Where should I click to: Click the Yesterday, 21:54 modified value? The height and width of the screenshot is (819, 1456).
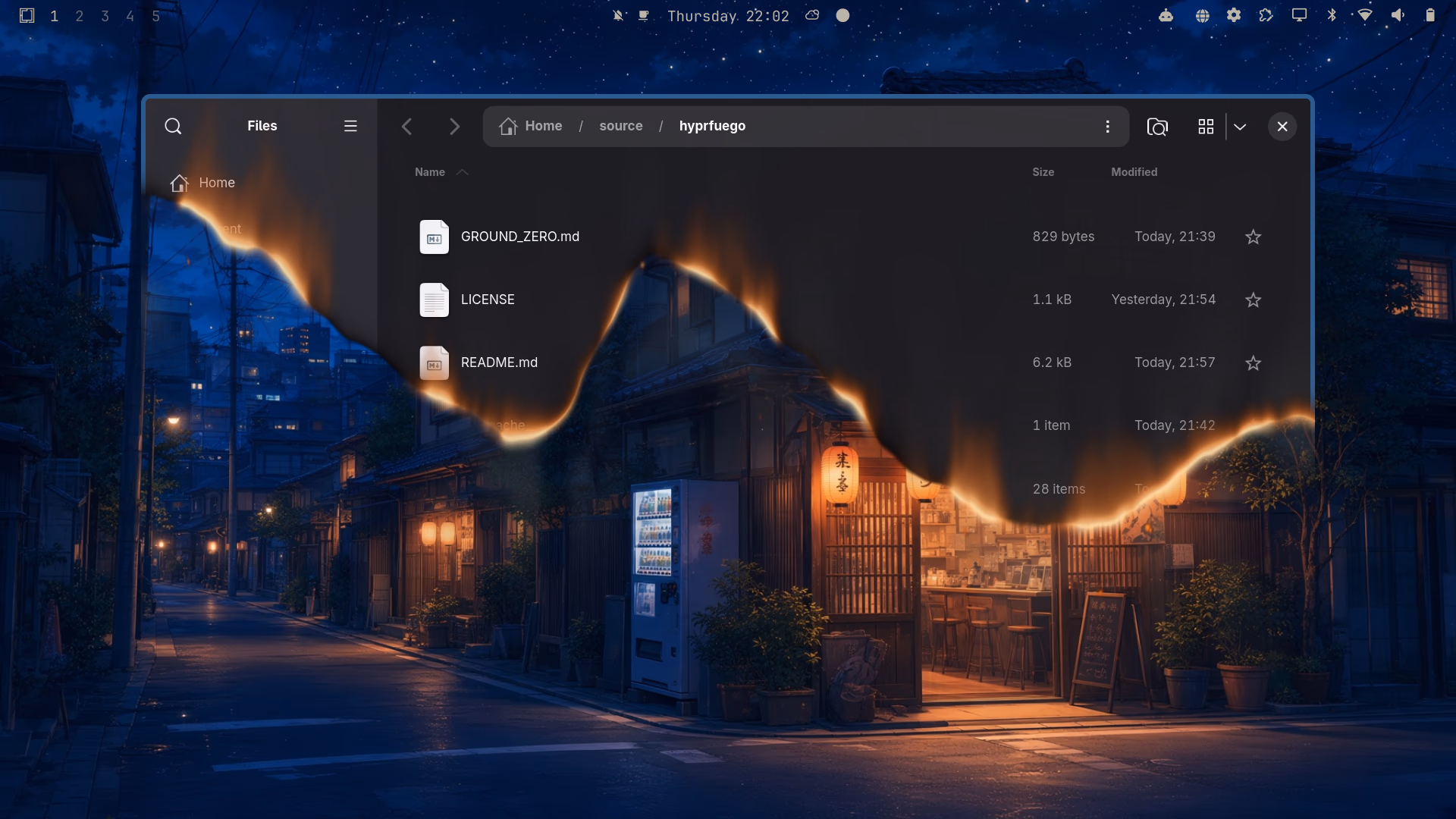click(1163, 300)
